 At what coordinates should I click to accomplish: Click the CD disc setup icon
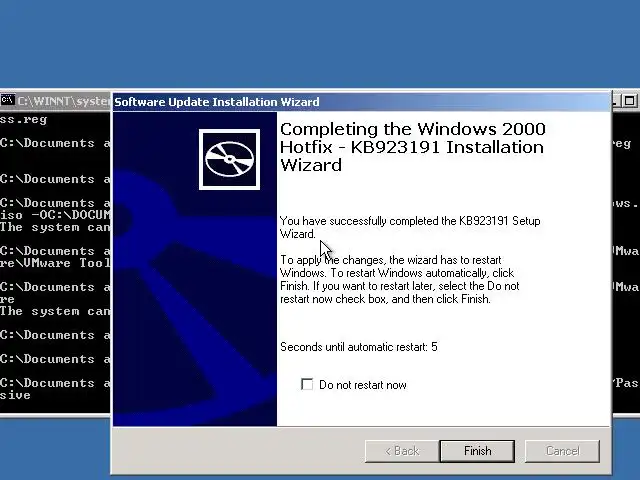click(x=229, y=159)
